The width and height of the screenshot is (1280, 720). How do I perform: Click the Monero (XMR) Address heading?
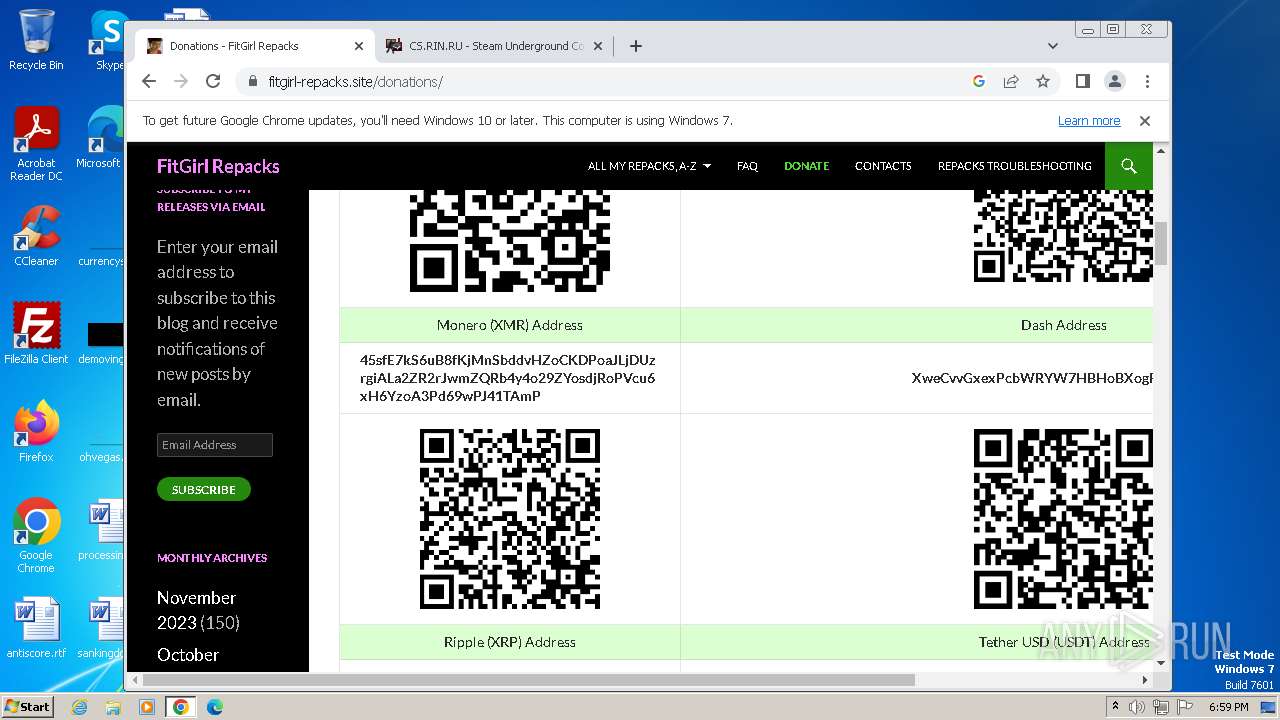510,325
